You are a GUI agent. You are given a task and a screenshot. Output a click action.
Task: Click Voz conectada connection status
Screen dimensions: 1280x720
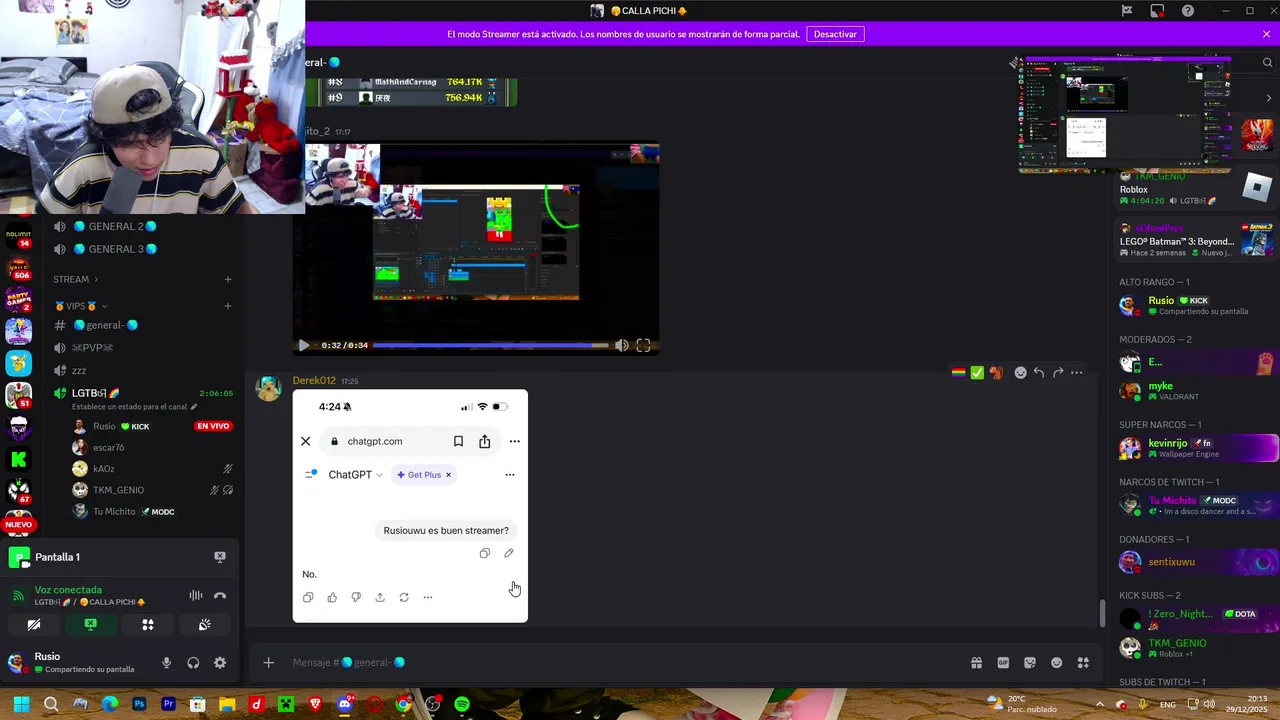pyautogui.click(x=68, y=590)
